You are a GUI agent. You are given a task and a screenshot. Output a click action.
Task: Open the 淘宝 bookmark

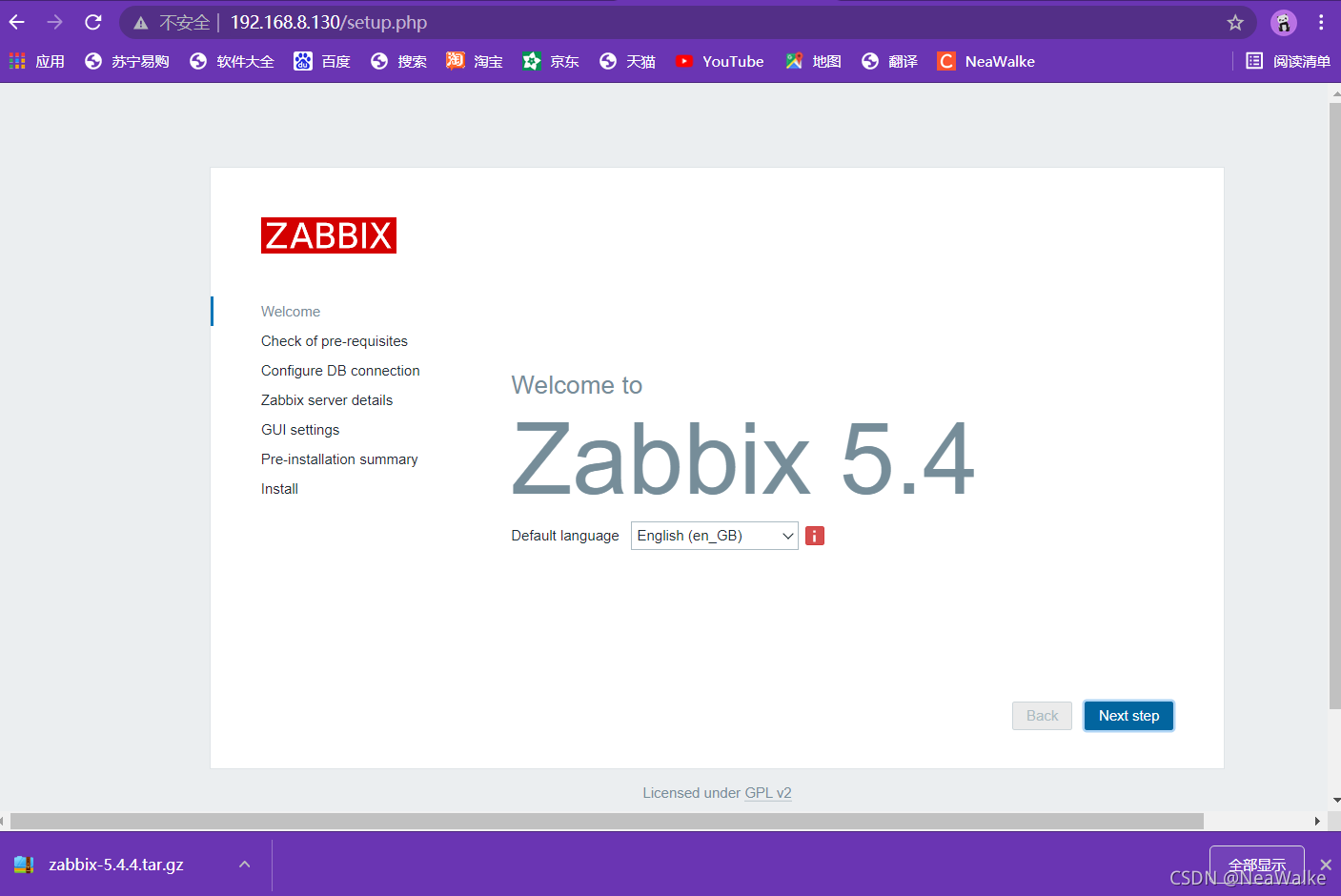475,61
